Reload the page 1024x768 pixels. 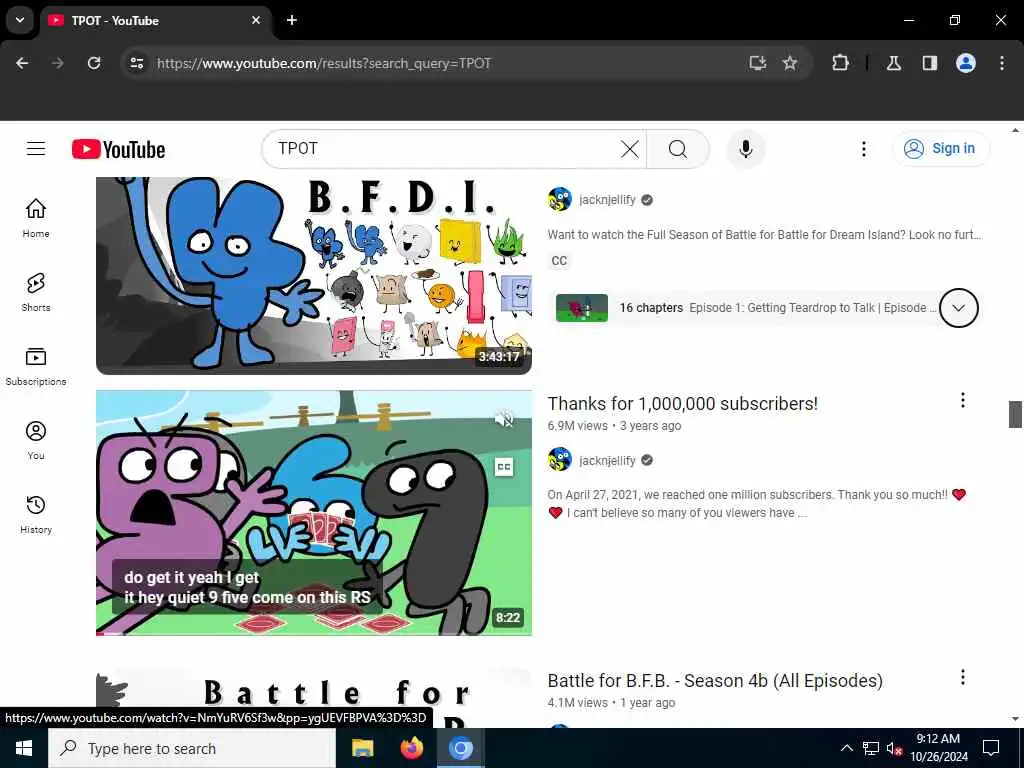click(x=94, y=63)
